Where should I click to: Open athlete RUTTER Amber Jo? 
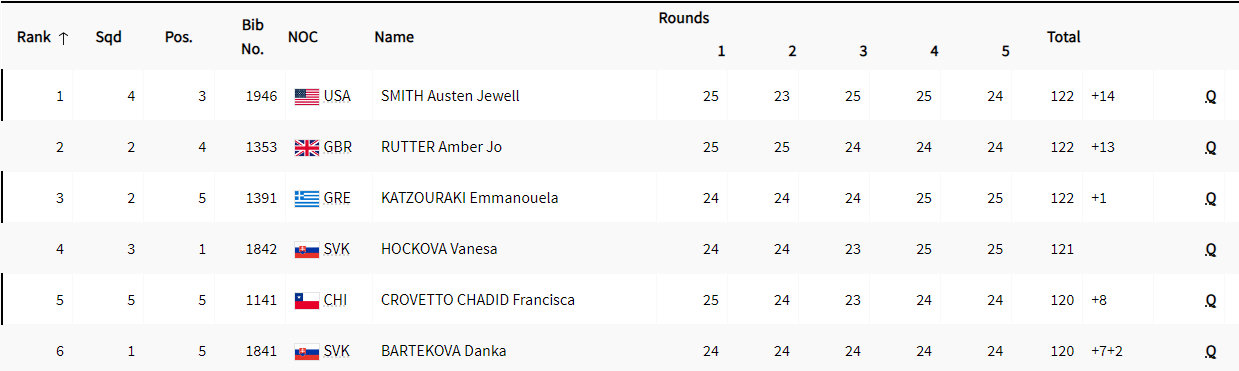coord(441,147)
